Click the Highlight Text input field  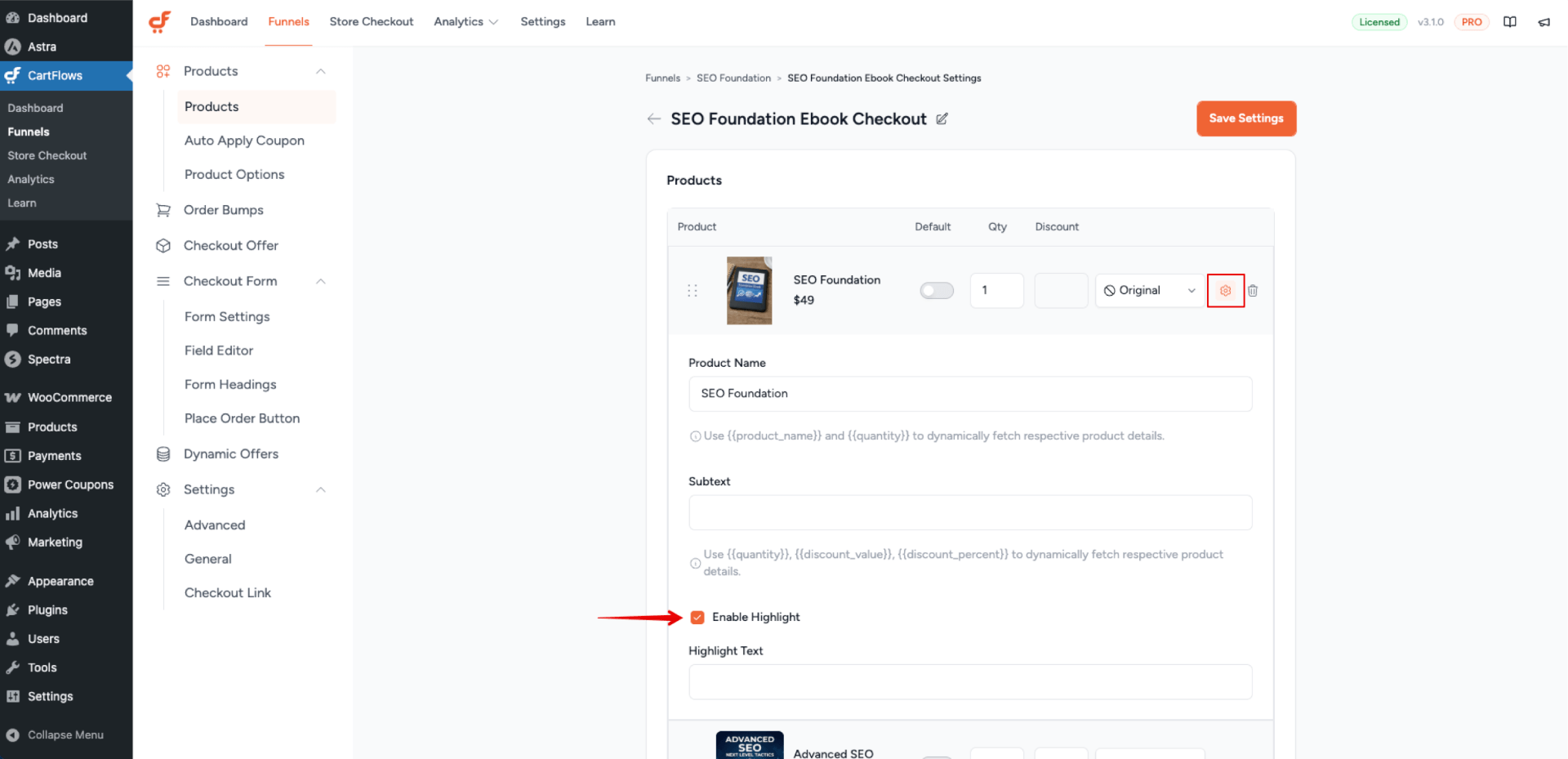tap(970, 682)
